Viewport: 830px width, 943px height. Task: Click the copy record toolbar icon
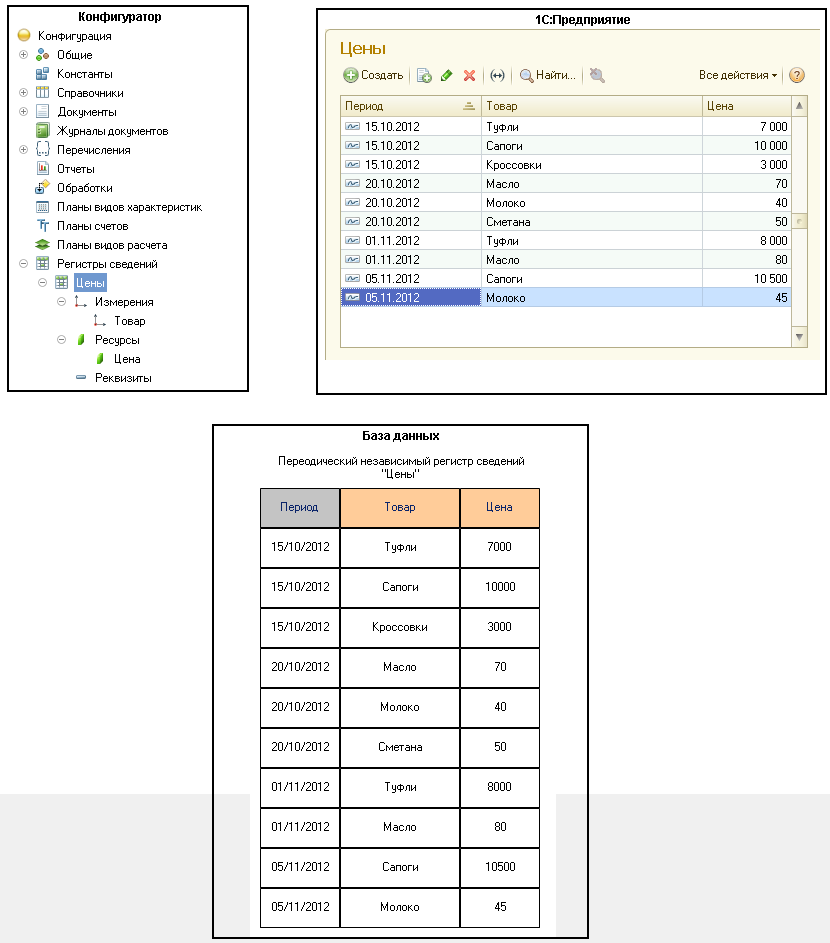[424, 75]
